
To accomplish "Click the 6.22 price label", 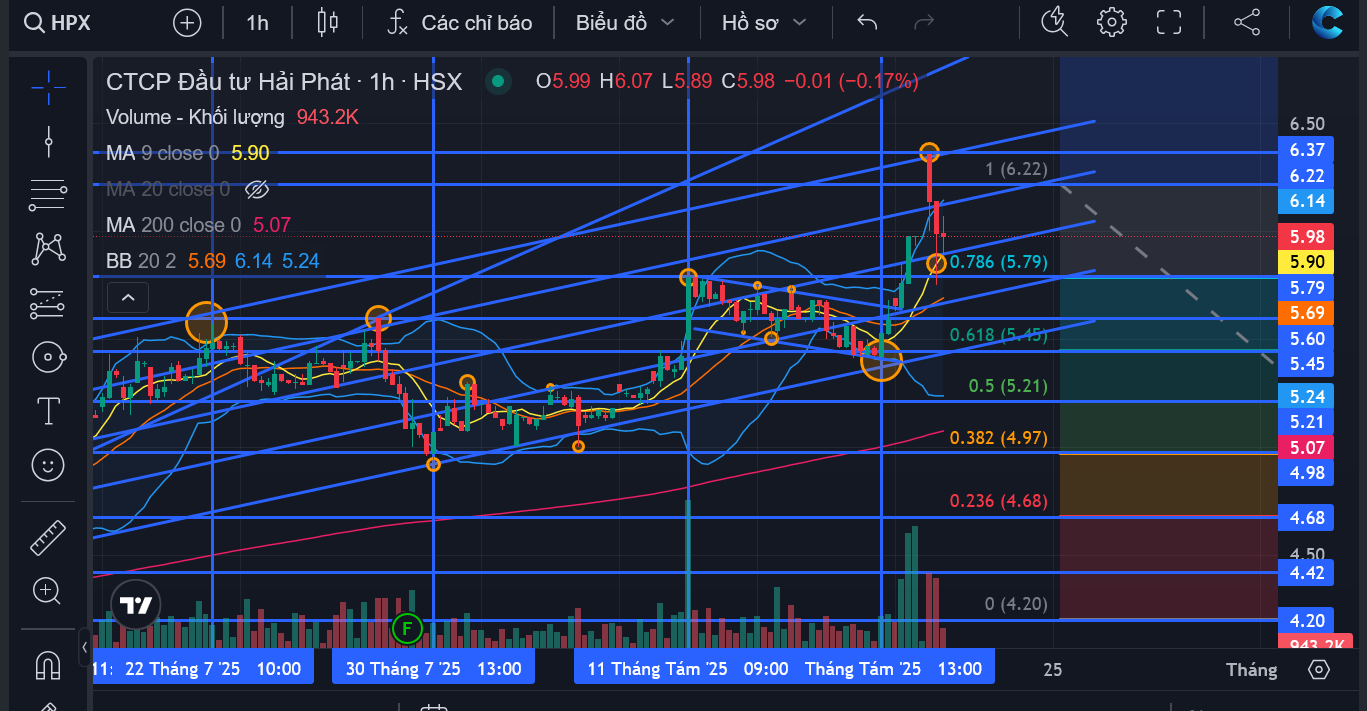I will click(1306, 176).
